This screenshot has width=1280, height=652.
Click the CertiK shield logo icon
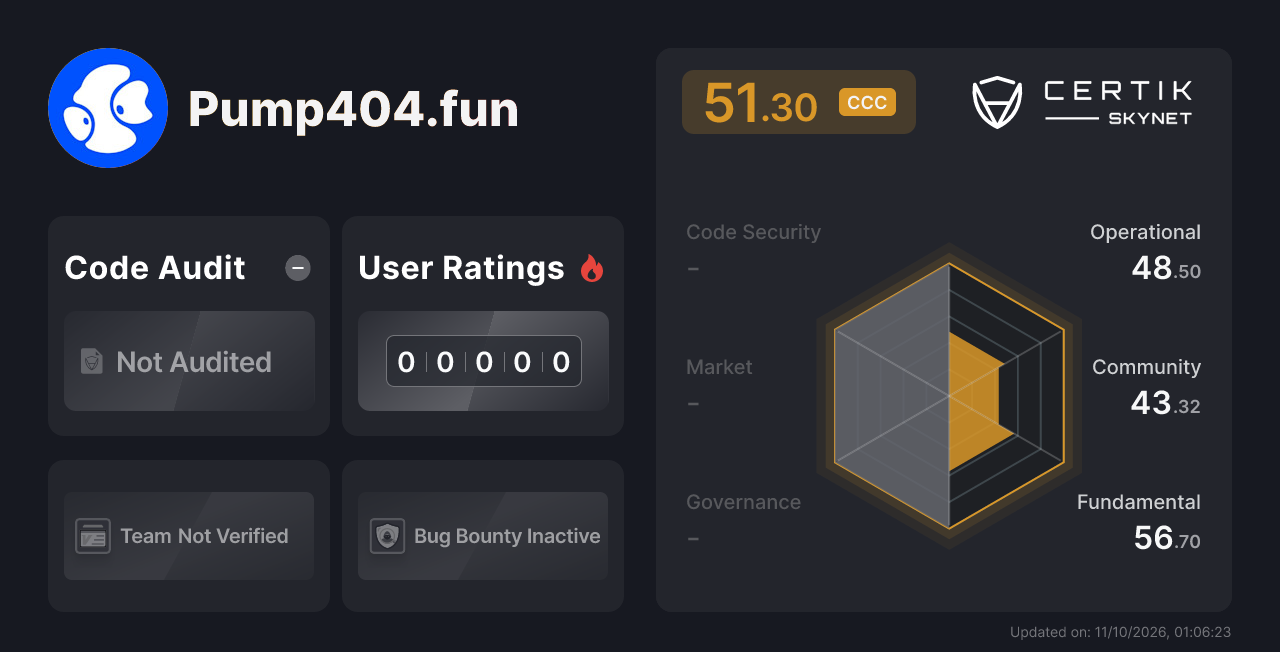pos(997,103)
